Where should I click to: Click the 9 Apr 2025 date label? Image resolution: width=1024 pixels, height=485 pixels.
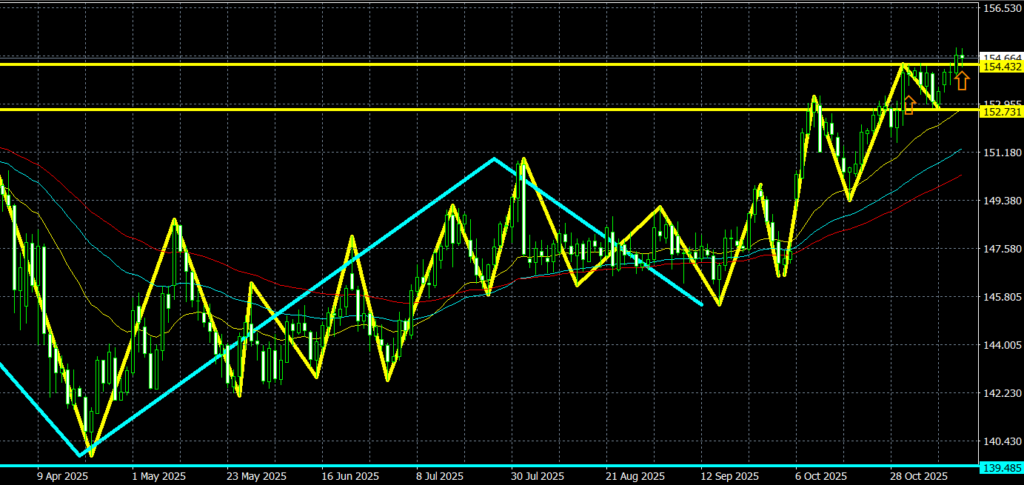tap(61, 477)
